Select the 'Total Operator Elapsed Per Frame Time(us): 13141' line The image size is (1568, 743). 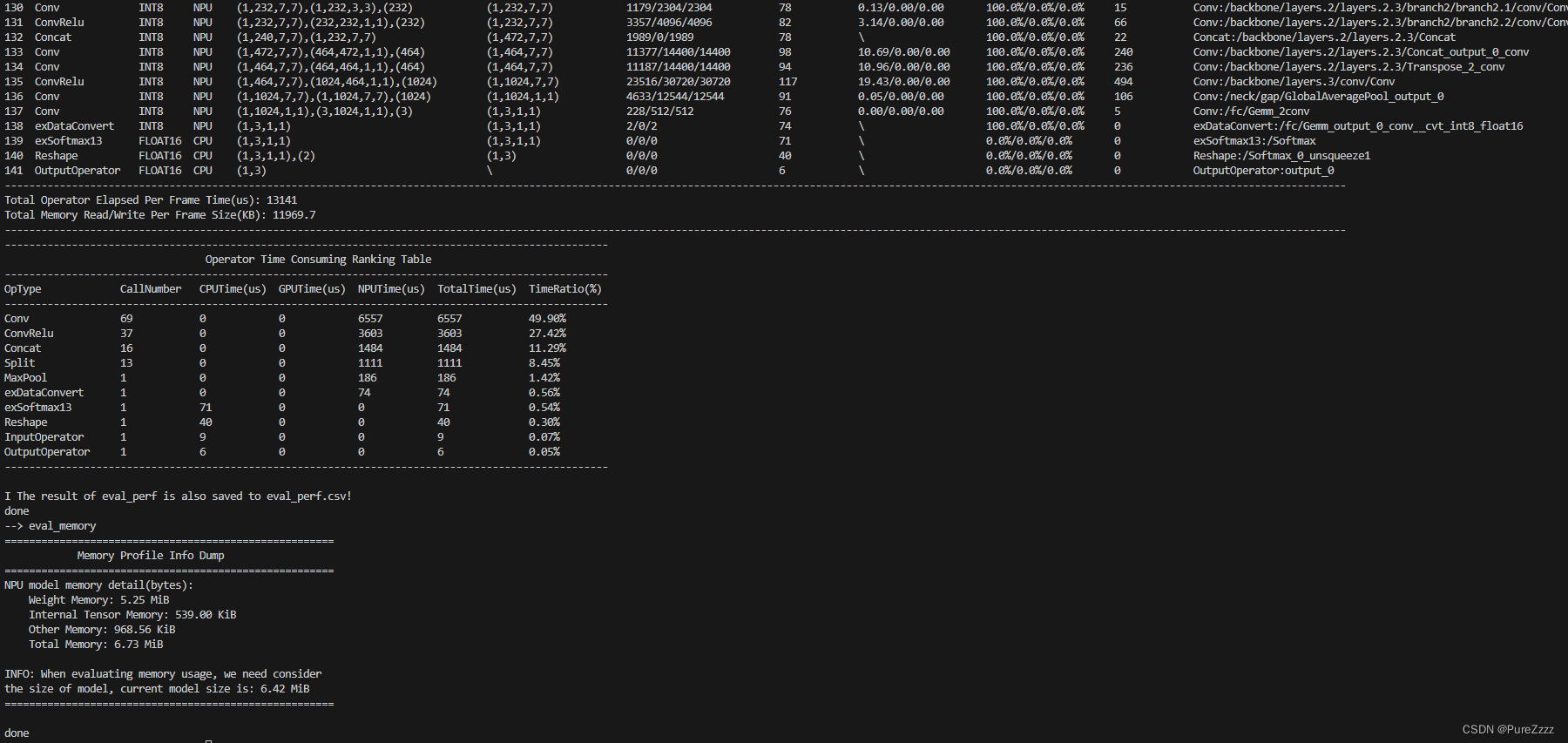tap(151, 199)
